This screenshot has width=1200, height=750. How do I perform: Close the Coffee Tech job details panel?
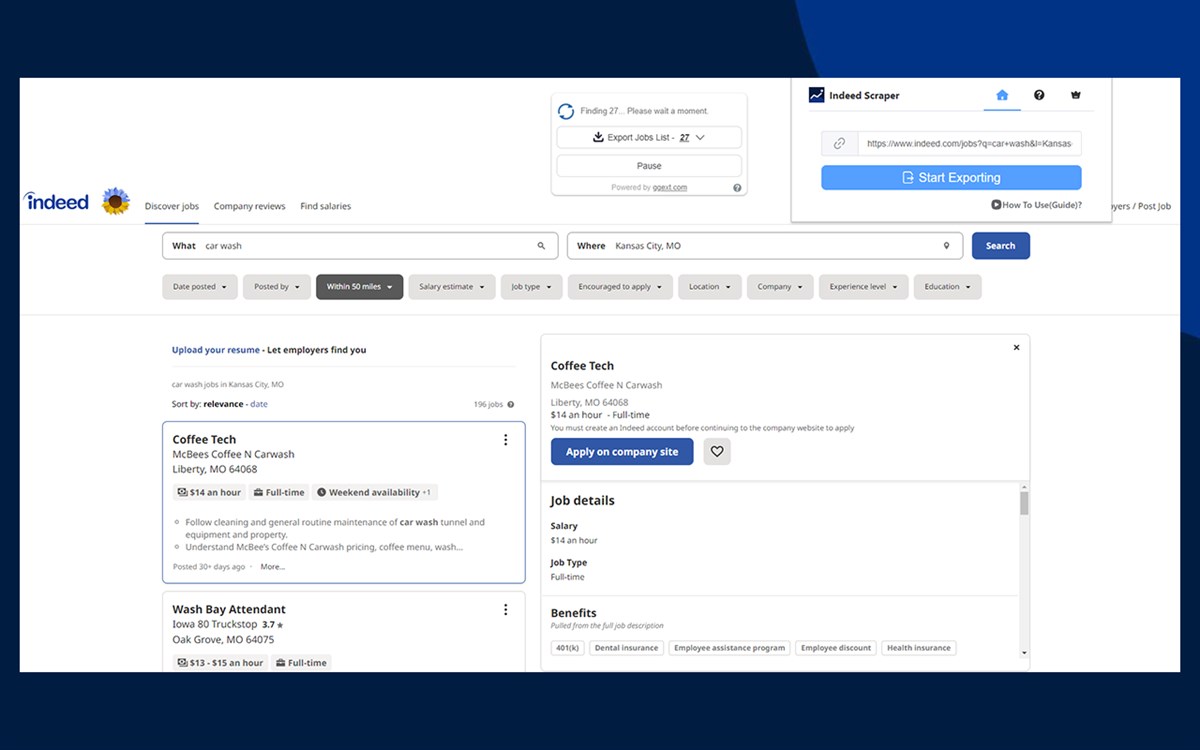(x=1016, y=348)
